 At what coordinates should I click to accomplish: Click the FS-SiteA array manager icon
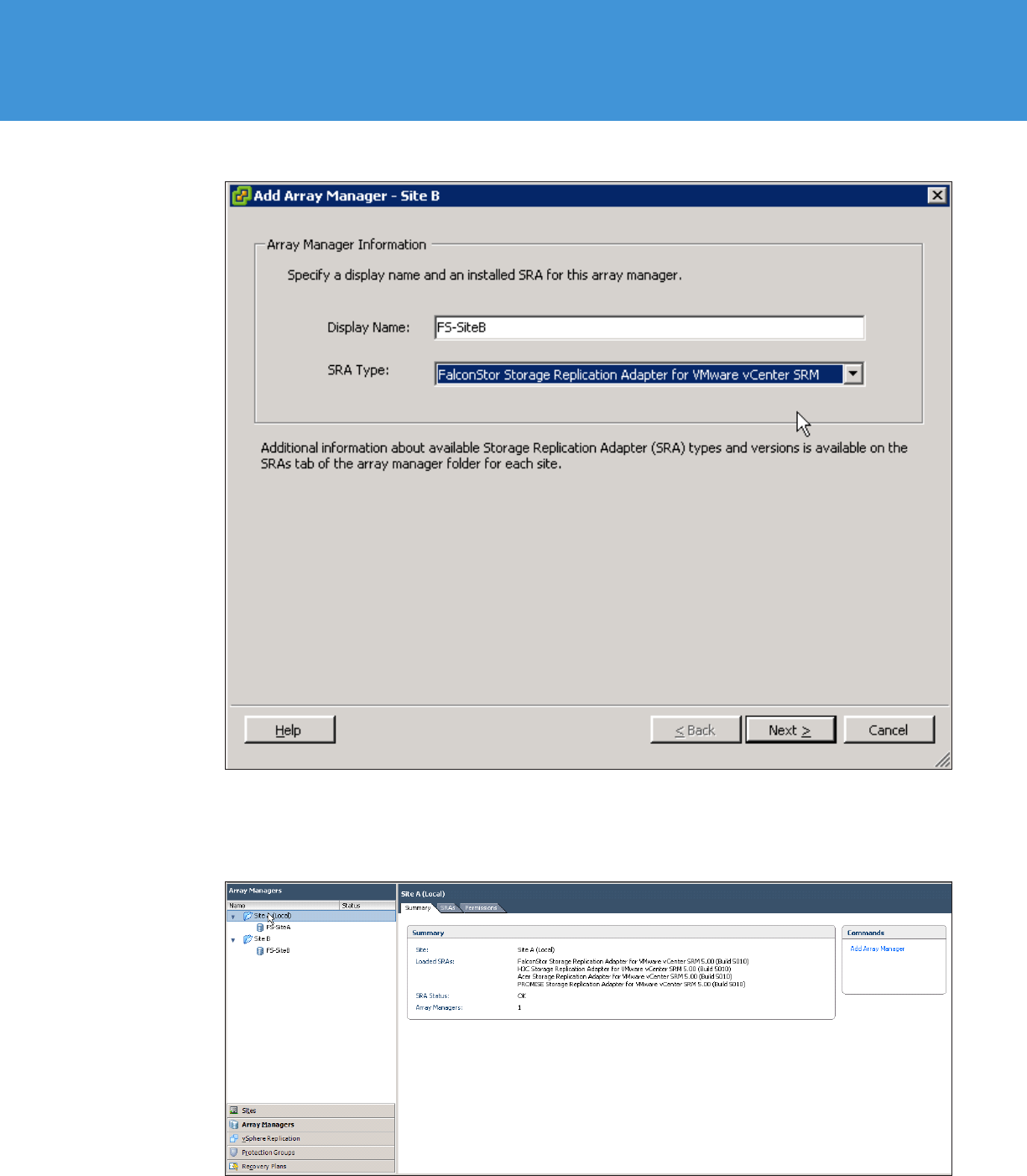pyautogui.click(x=260, y=928)
